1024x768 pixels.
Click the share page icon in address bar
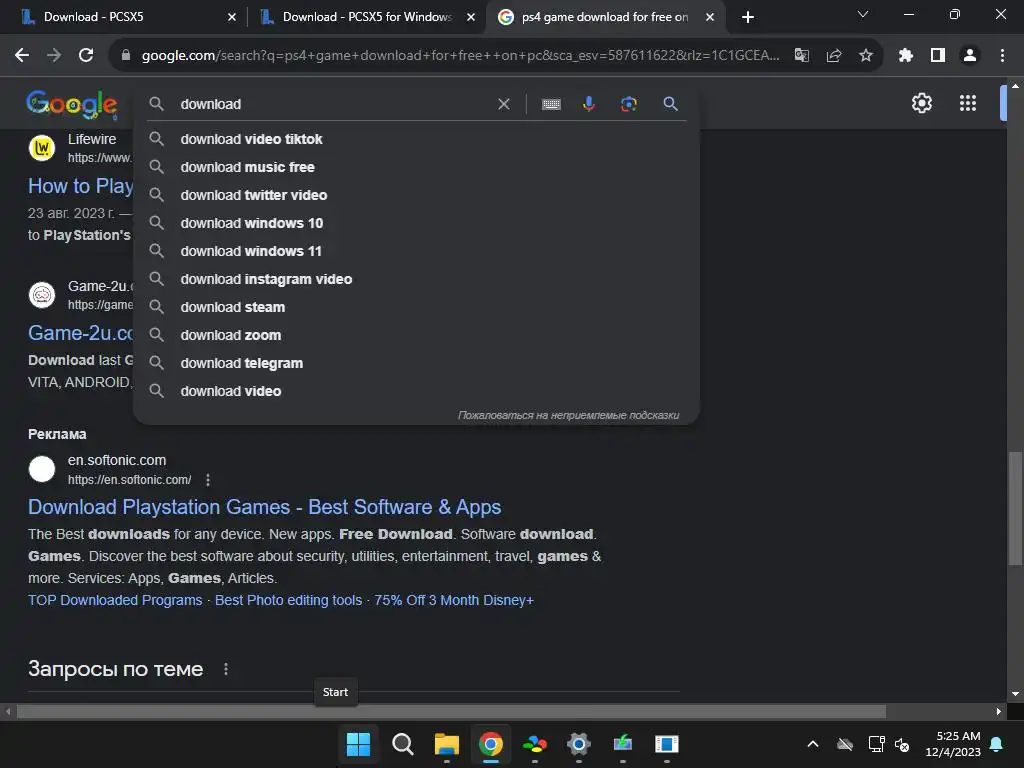833,56
